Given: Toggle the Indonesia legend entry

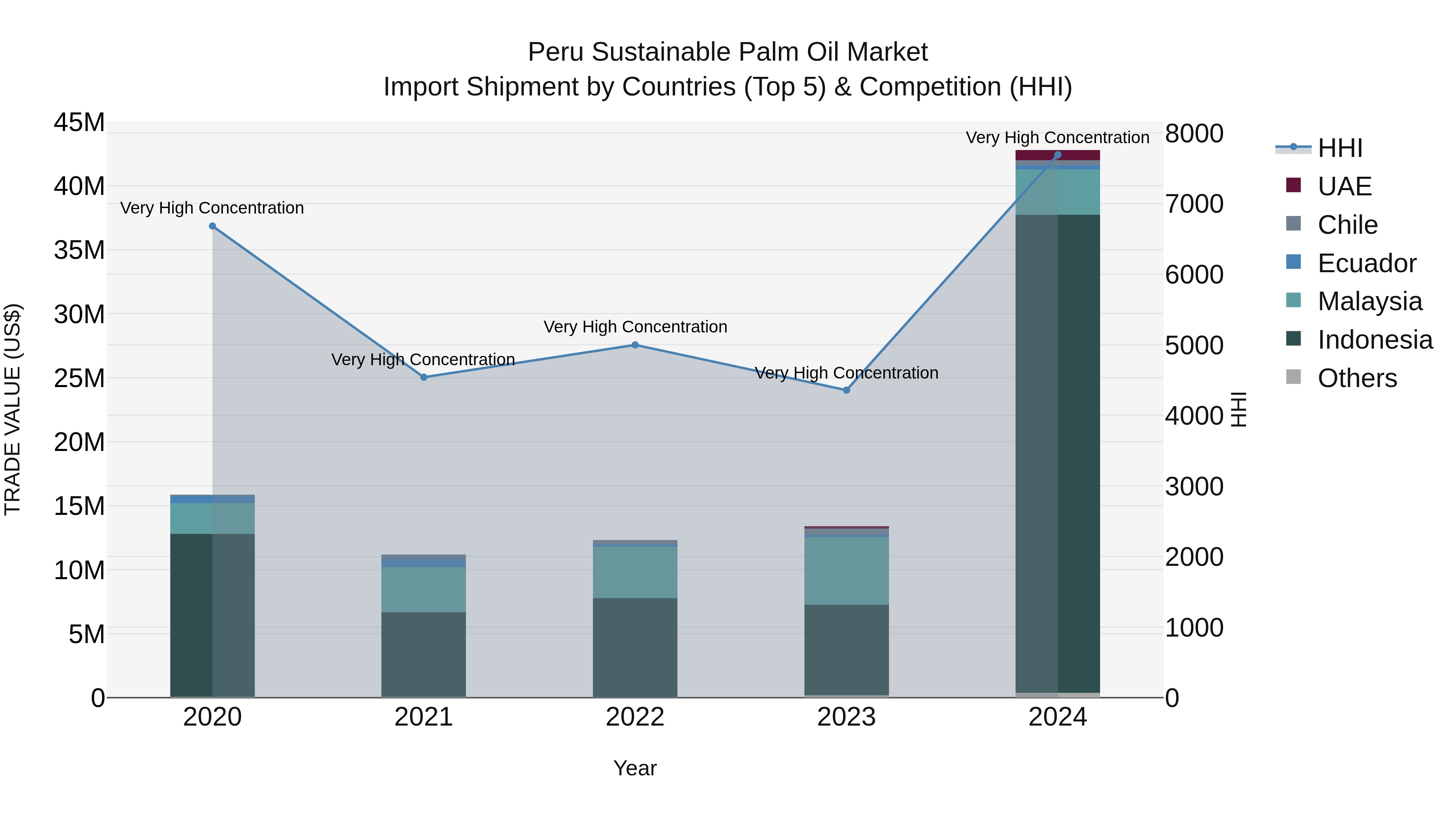Looking at the screenshot, I should (1359, 340).
